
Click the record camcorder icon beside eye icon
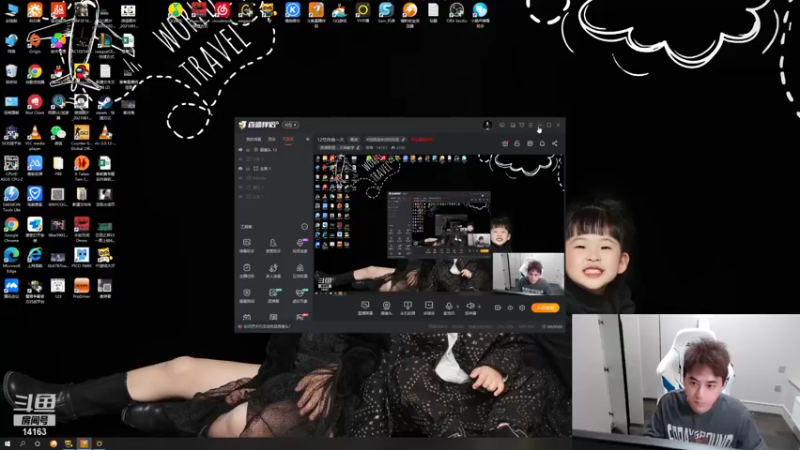pos(497,308)
